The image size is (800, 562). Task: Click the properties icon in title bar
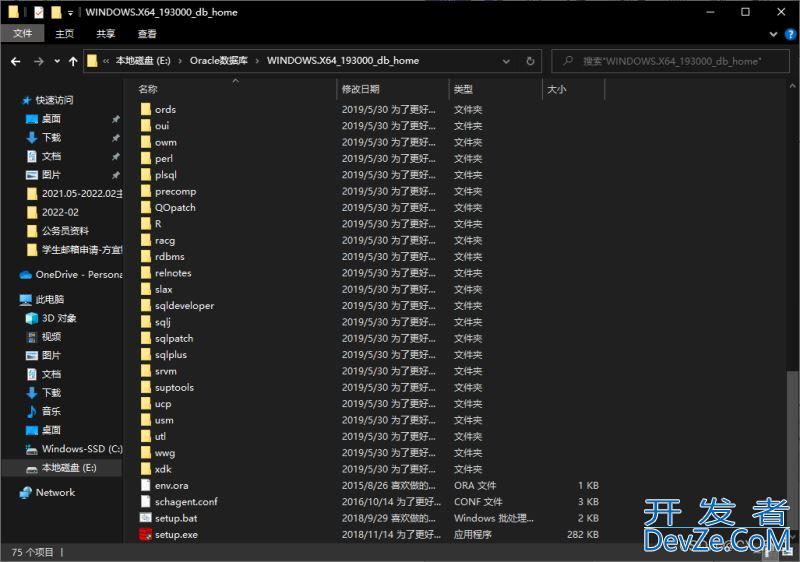tap(39, 12)
